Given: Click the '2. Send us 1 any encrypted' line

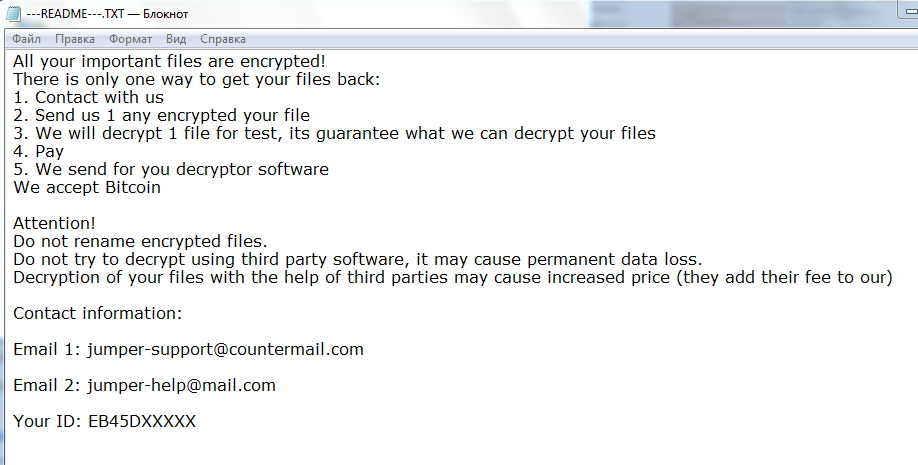Looking at the screenshot, I should pos(161,116).
